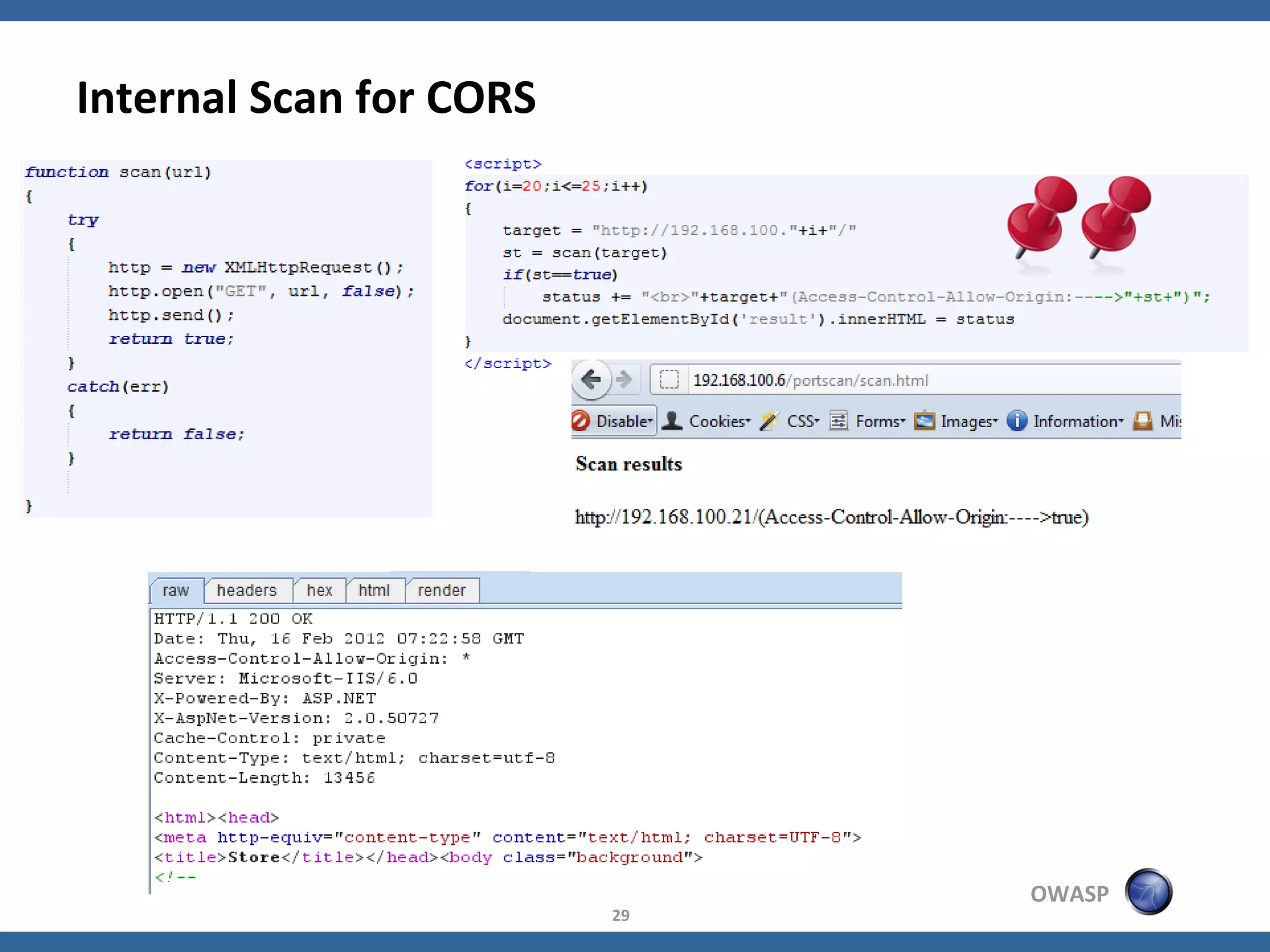Click the red Disable toolbar icon
Image resolution: width=1270 pixels, height=952 pixels.
pyautogui.click(x=581, y=421)
